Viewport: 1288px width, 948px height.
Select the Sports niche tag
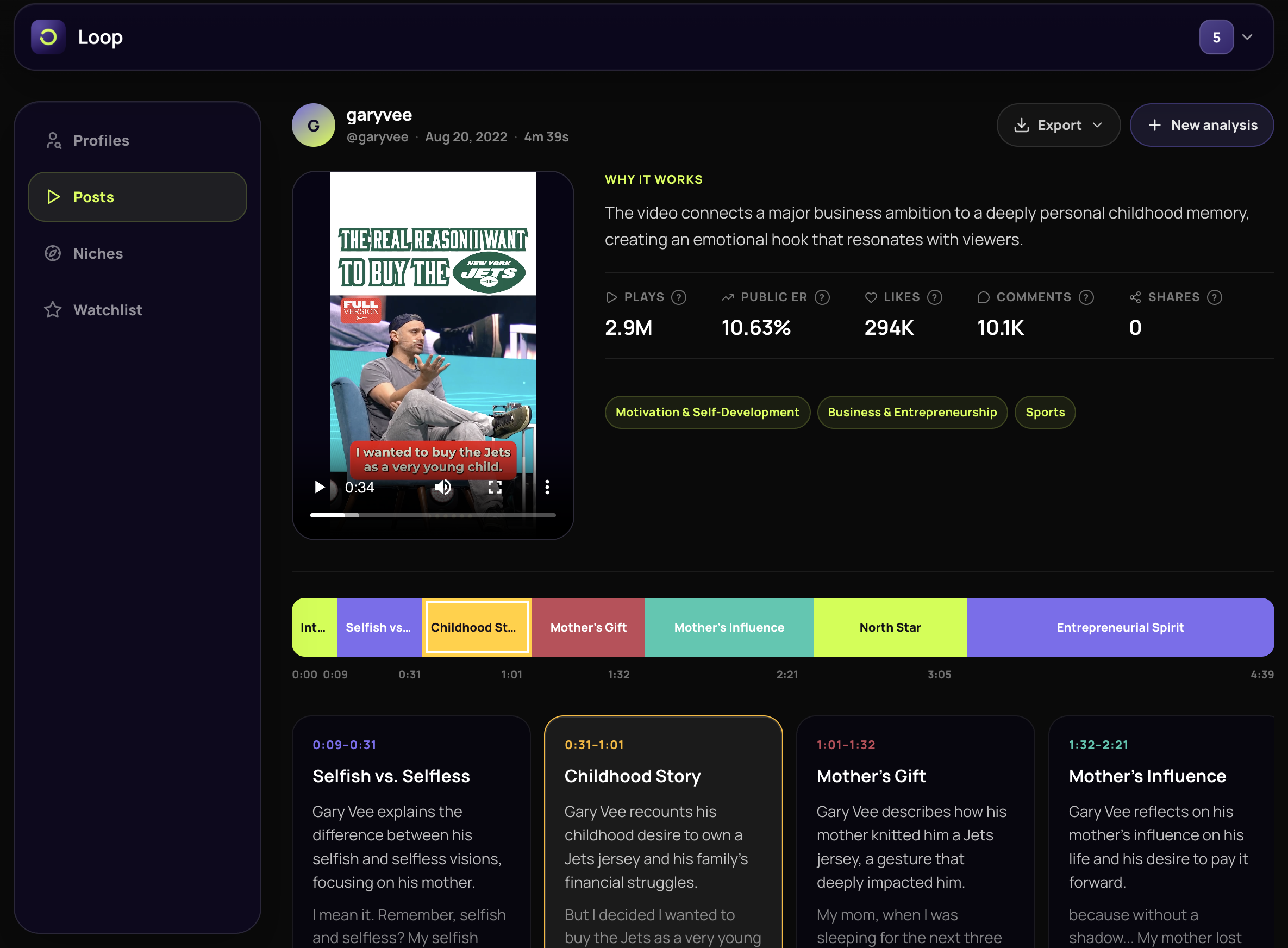[1045, 412]
